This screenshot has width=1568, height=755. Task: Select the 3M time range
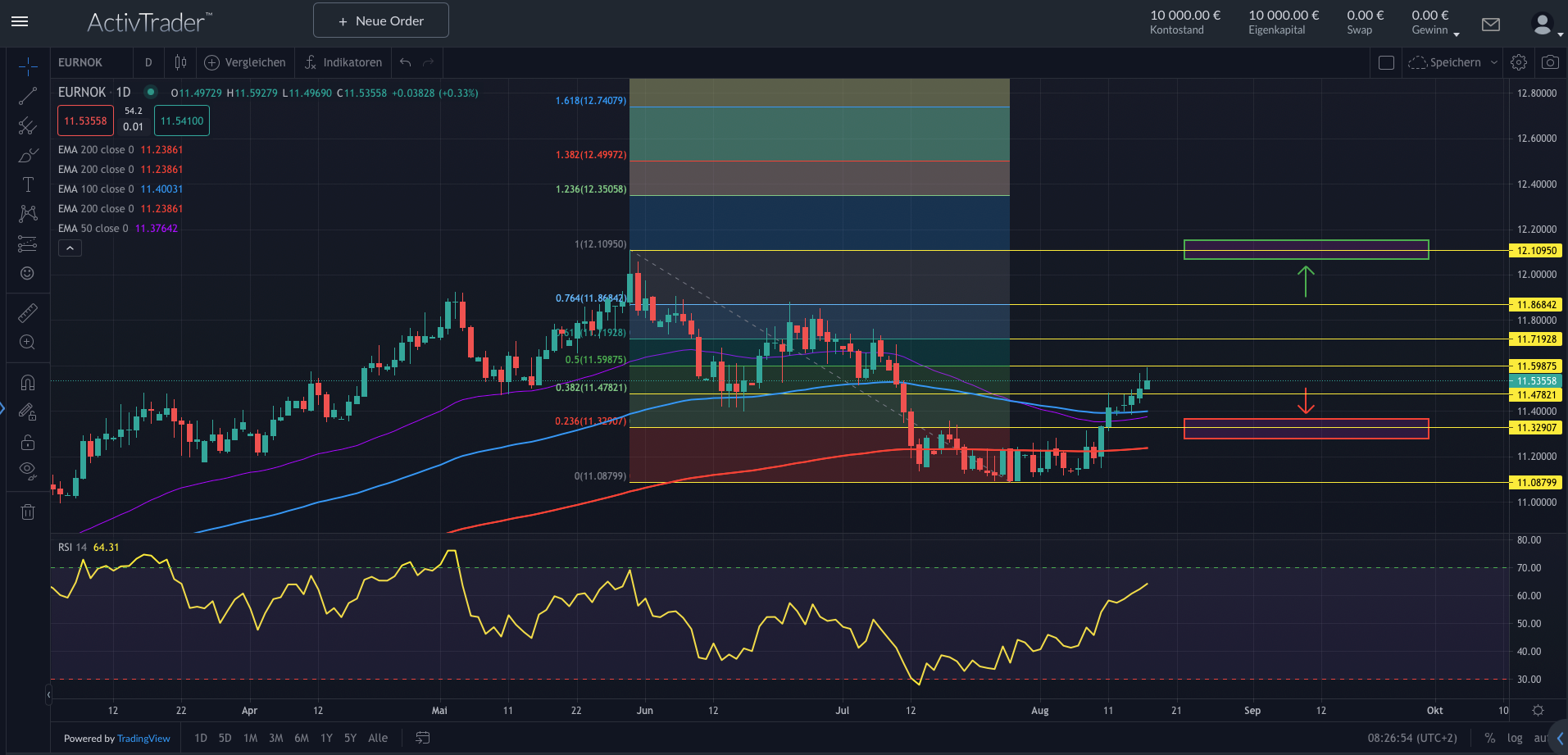click(276, 738)
